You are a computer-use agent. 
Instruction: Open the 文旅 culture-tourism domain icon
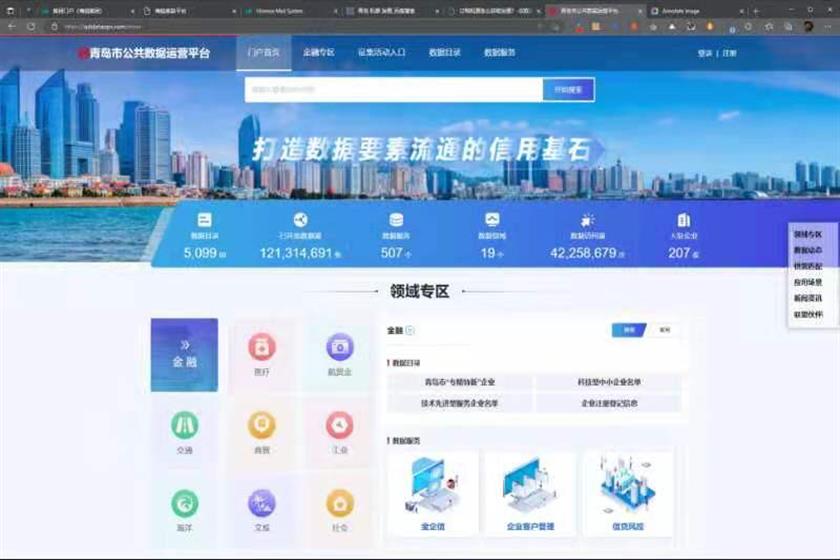262,503
